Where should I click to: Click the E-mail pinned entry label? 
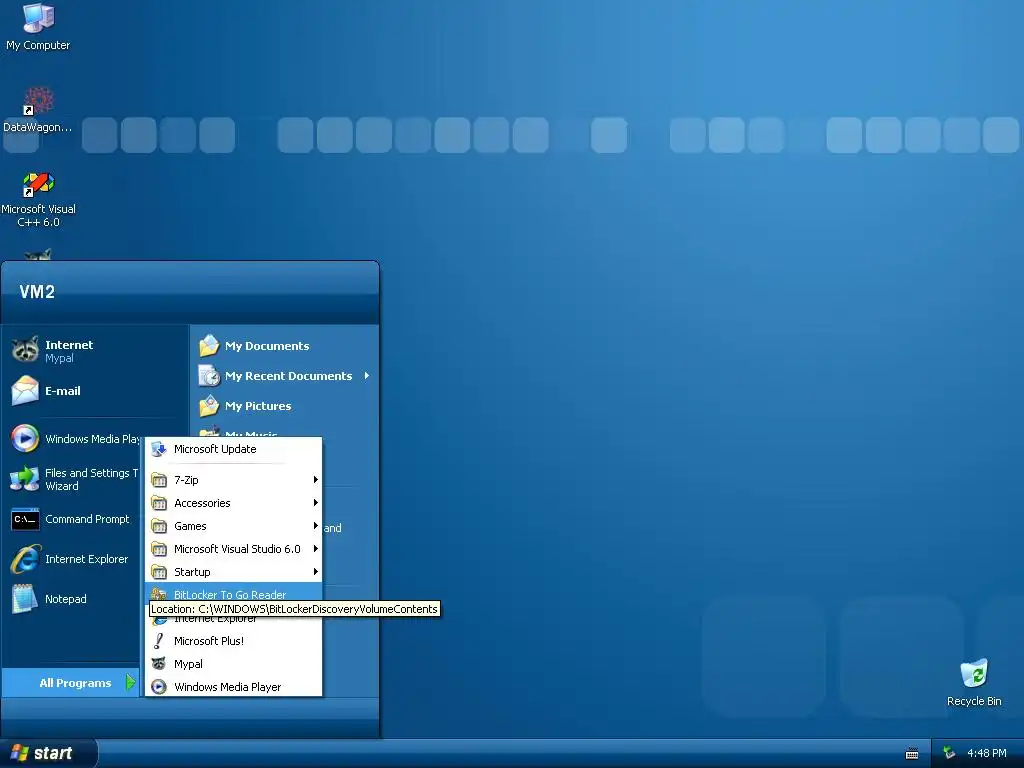pos(63,391)
